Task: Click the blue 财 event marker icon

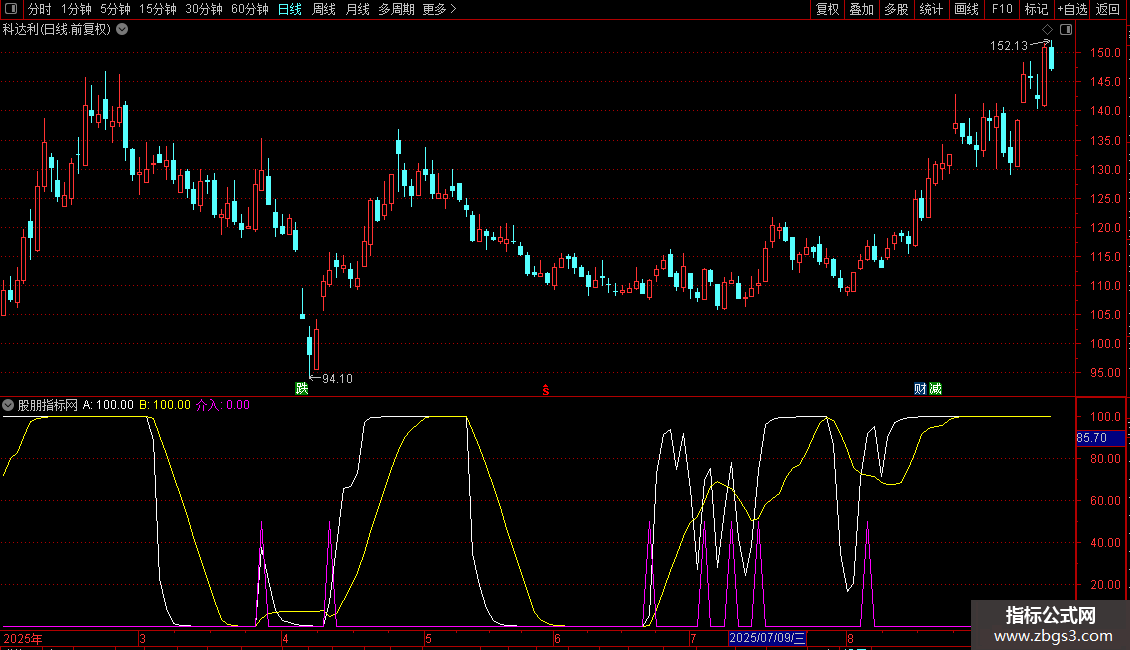Action: coord(919,388)
